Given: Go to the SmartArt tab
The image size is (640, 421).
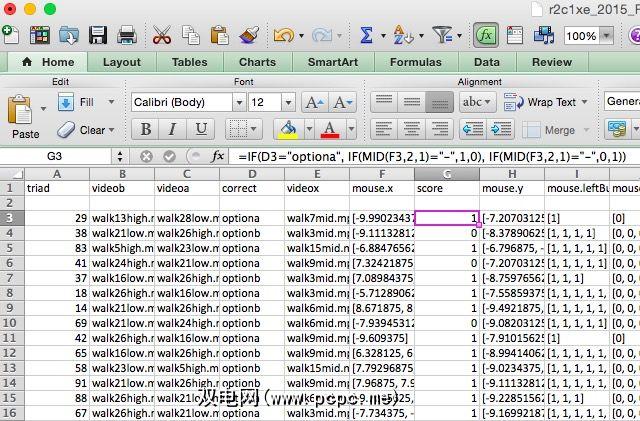Looking at the screenshot, I should [x=333, y=62].
